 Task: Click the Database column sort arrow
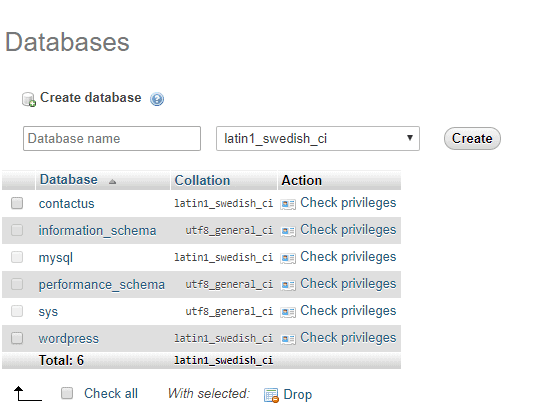click(112, 181)
